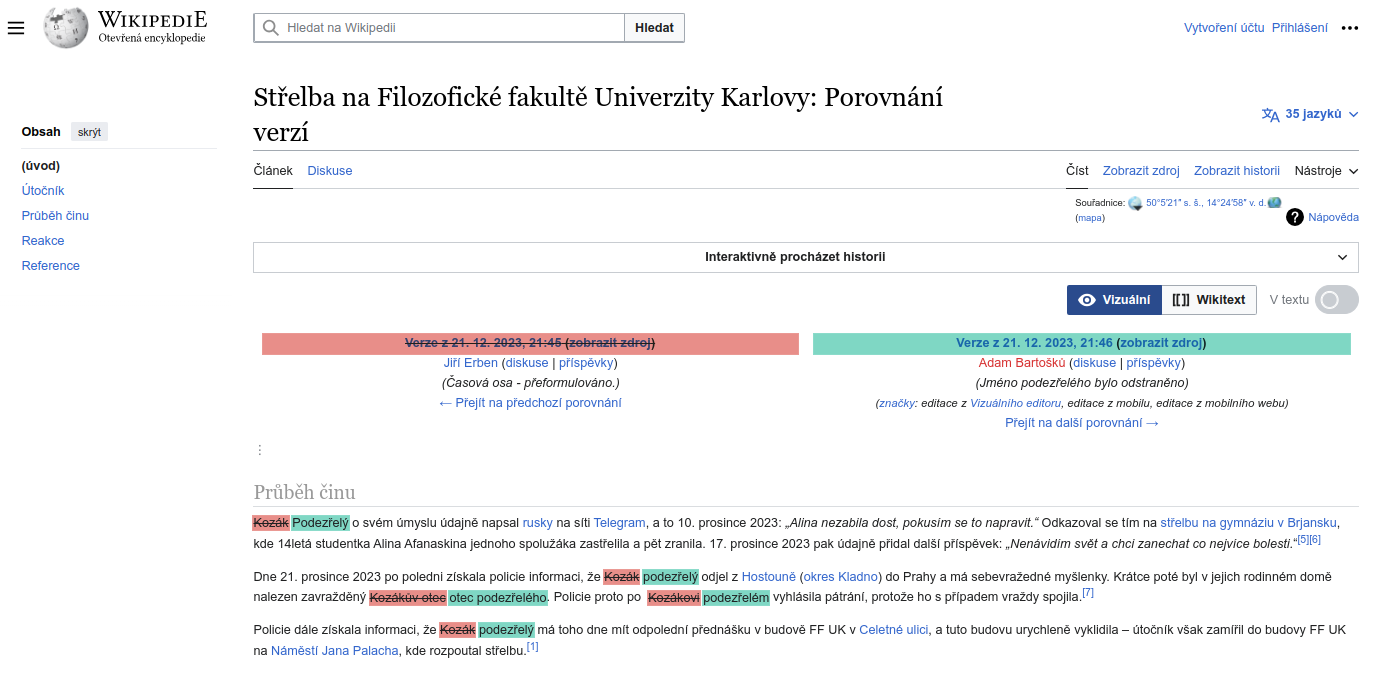Follow the Přejít na další porovnání link
The image size is (1381, 676).
[1082, 422]
